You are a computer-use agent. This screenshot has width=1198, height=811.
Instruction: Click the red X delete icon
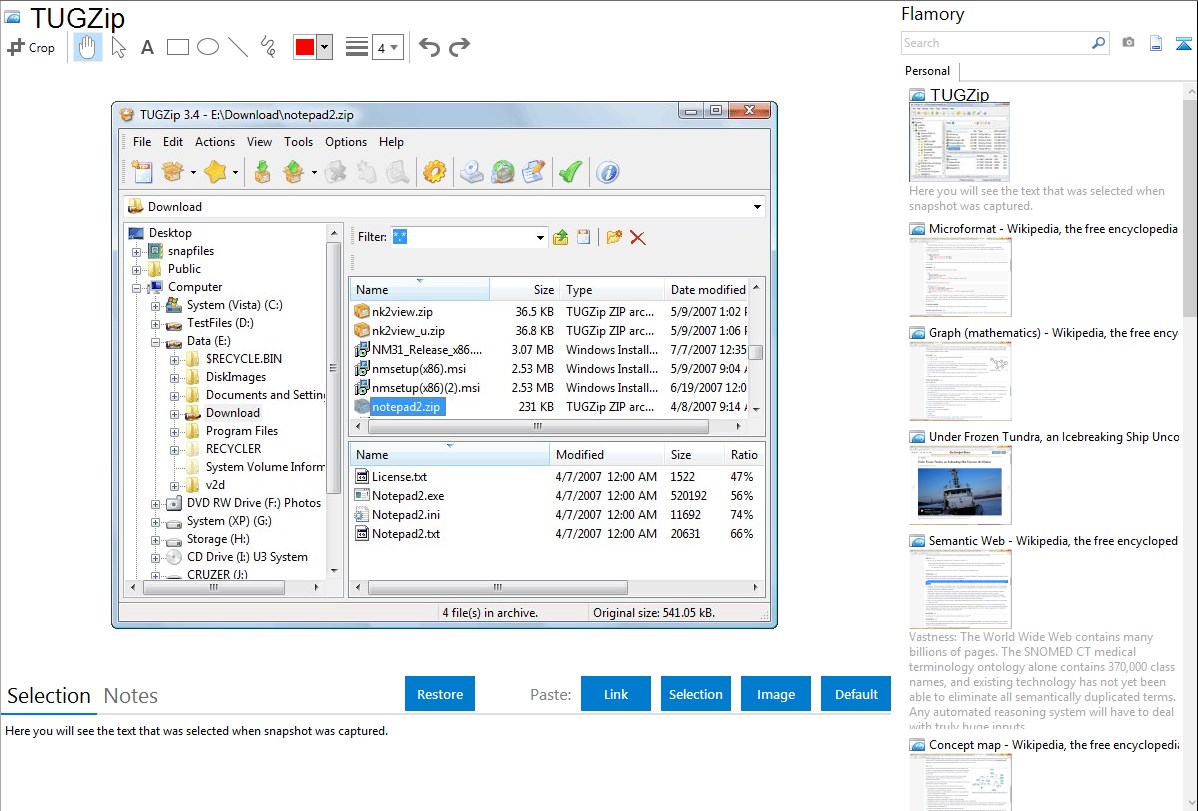(x=638, y=238)
